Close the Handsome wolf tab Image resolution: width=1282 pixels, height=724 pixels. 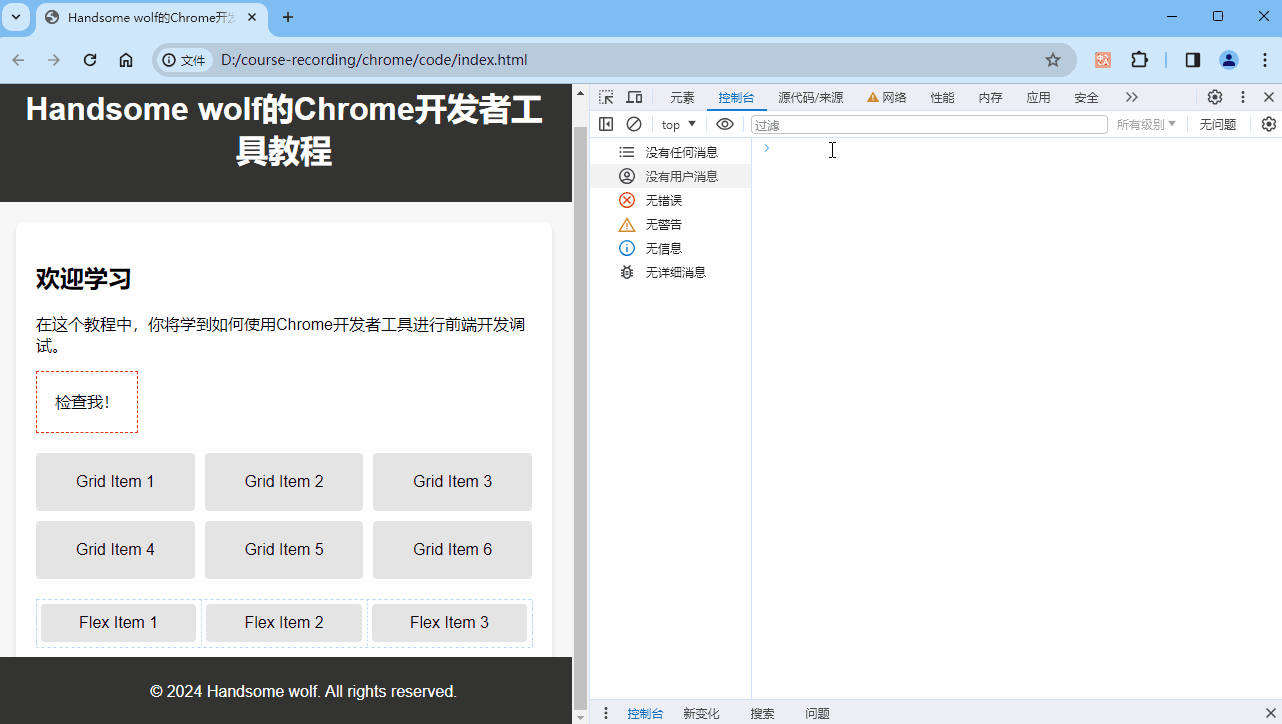(252, 17)
